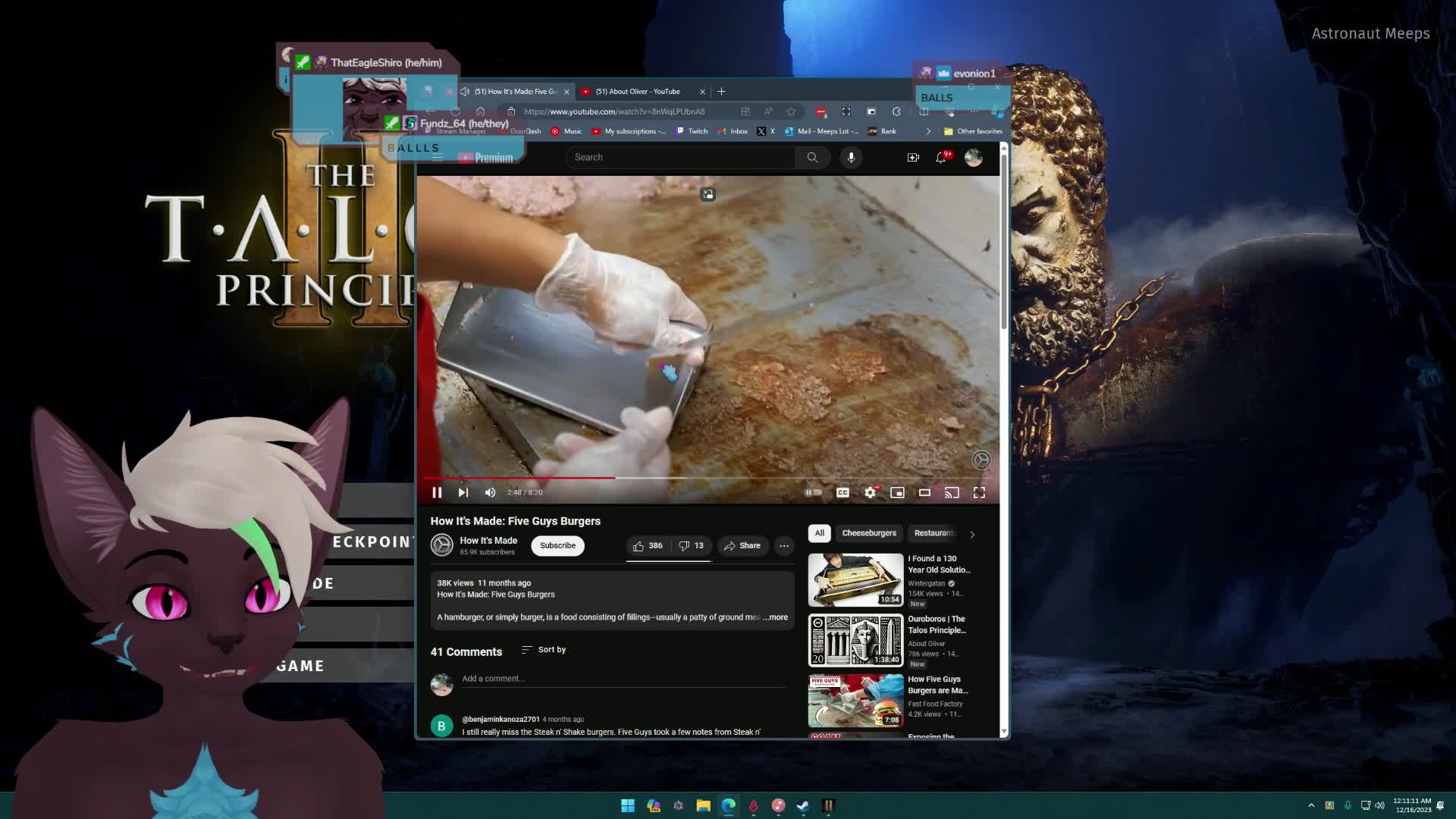
Task: Open the Inbox bookmark
Action: click(733, 131)
